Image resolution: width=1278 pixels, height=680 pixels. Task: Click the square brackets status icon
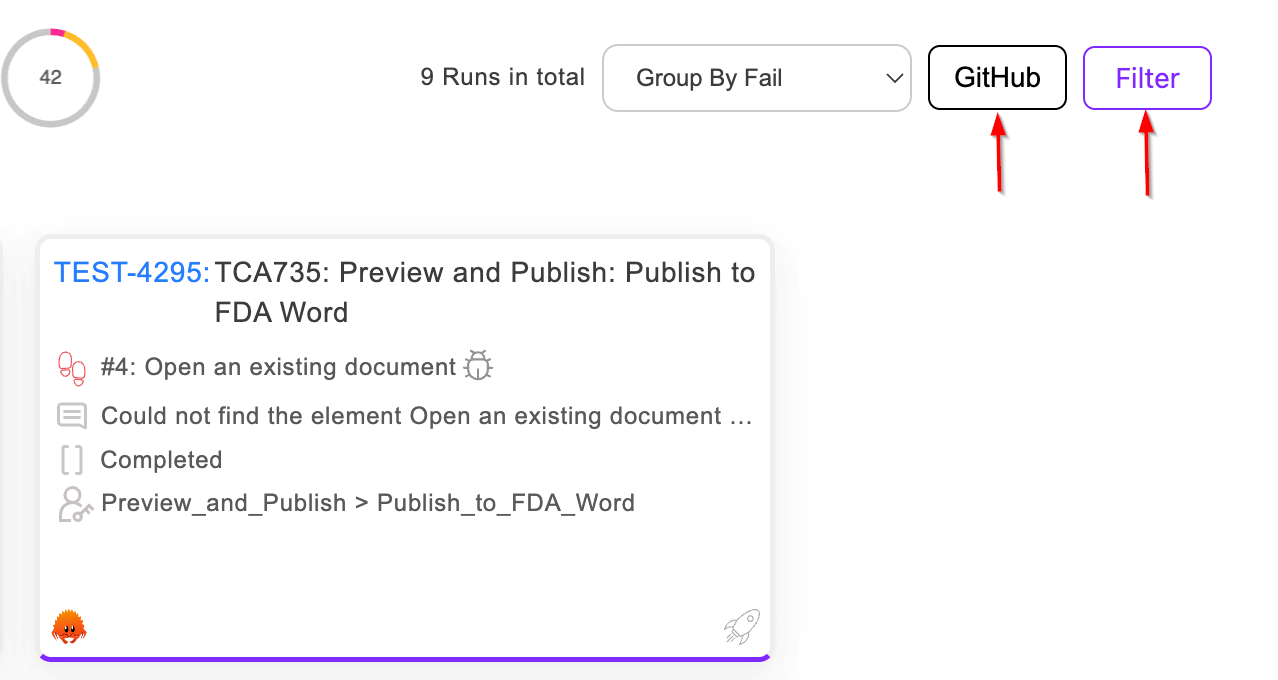coord(72,460)
